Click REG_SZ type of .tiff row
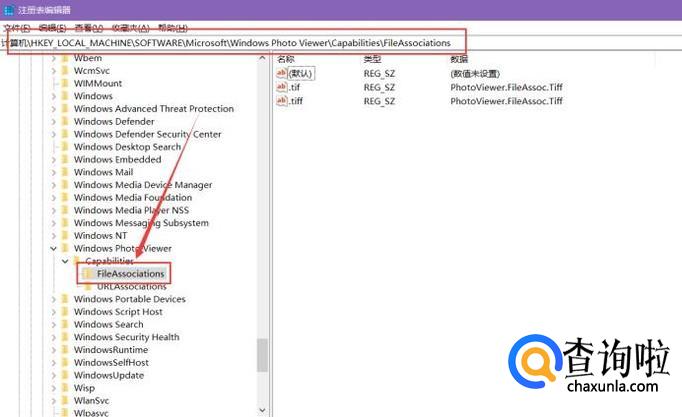682x417 pixels. pos(379,101)
